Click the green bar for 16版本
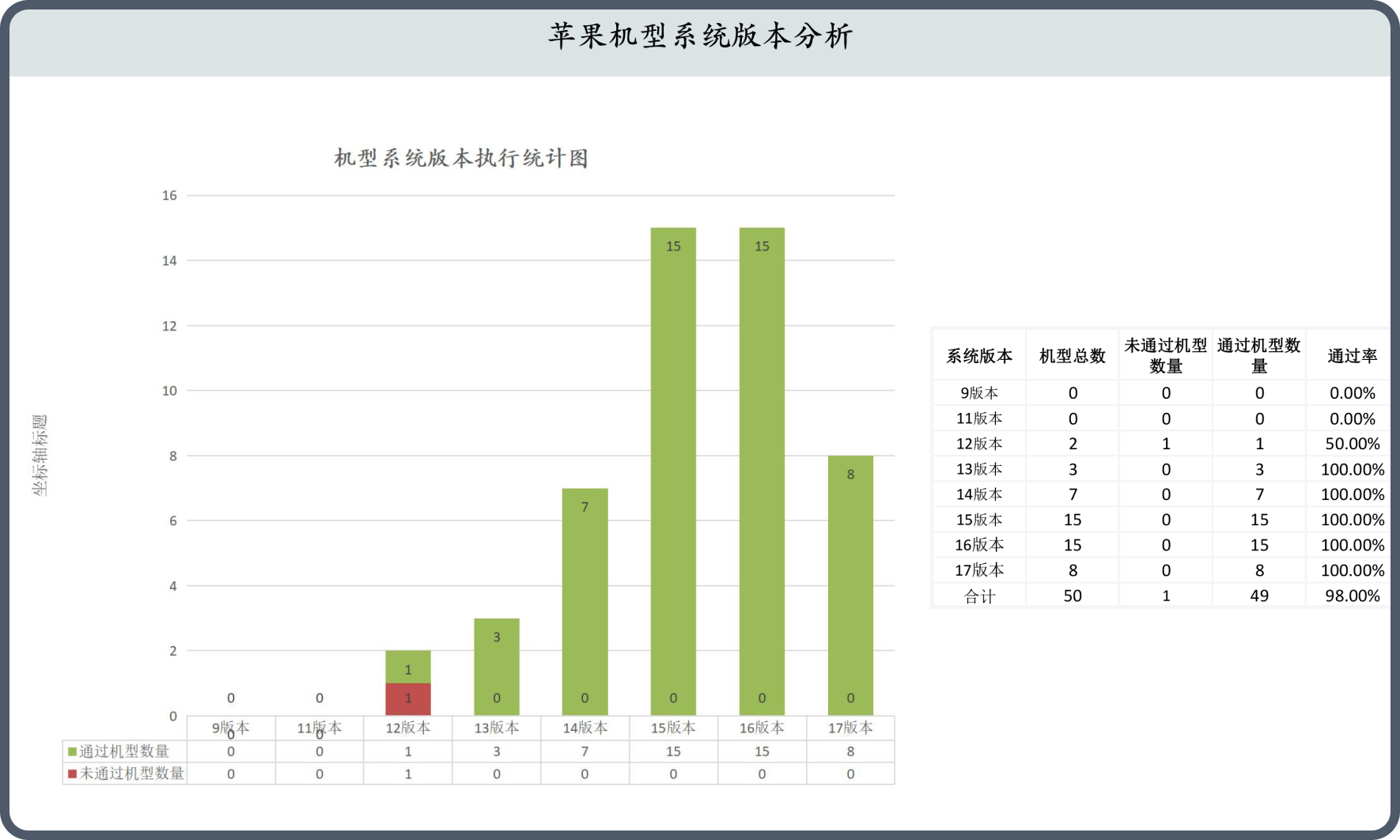1400x840 pixels. coord(762,471)
